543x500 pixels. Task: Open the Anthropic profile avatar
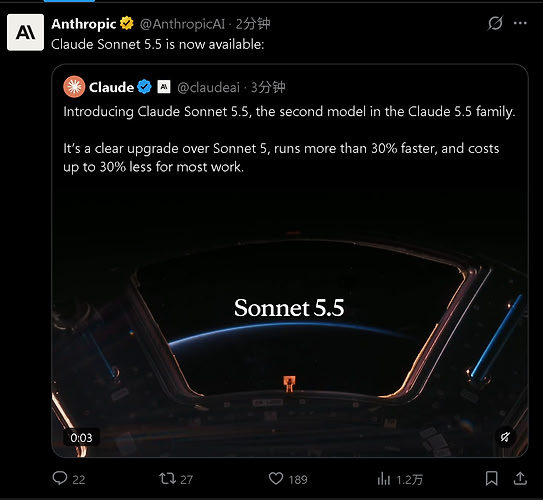tap(25, 32)
